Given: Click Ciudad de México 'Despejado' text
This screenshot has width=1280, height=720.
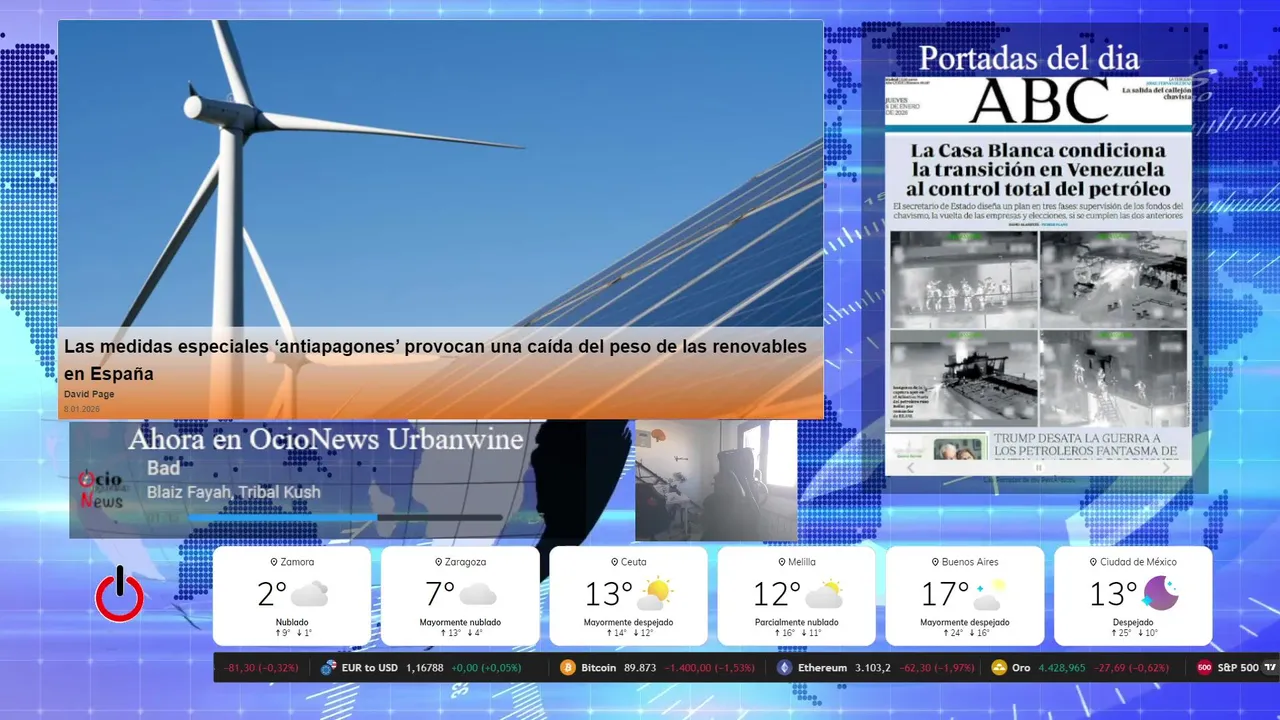Looking at the screenshot, I should tap(1133, 622).
